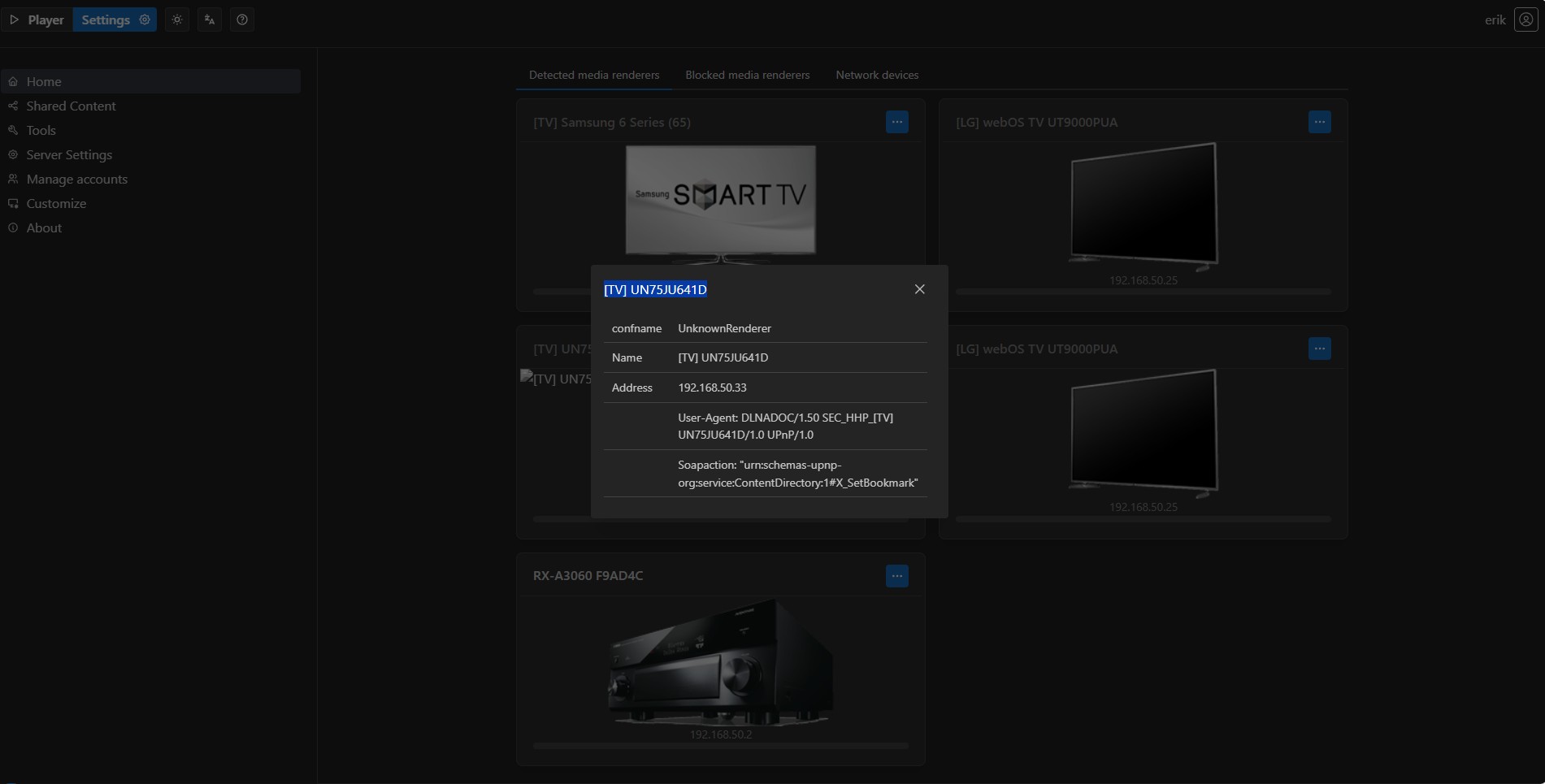
Task: Click the Soapaction X_SetBookmark text row
Action: pos(798,474)
